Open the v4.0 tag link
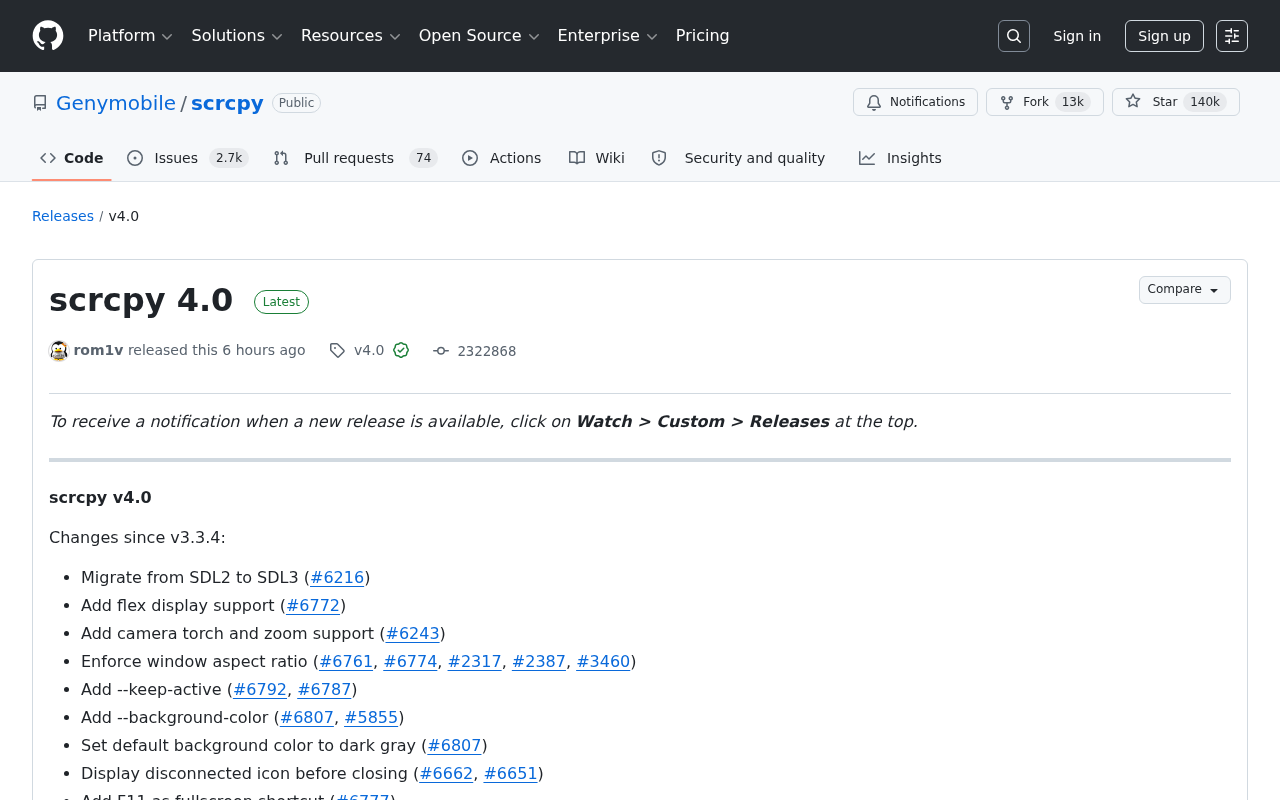Image resolution: width=1280 pixels, height=800 pixels. coord(369,350)
